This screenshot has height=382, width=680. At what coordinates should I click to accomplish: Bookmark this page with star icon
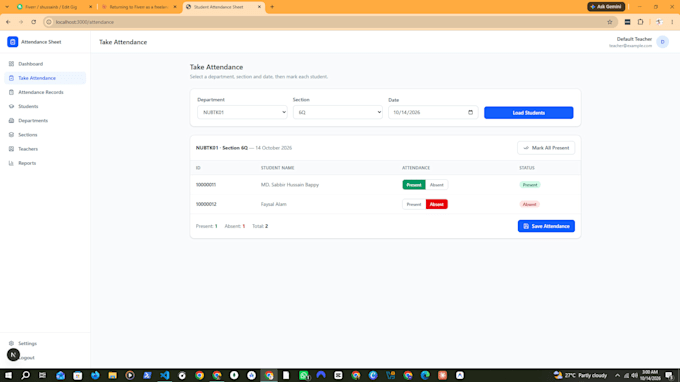pyautogui.click(x=610, y=22)
